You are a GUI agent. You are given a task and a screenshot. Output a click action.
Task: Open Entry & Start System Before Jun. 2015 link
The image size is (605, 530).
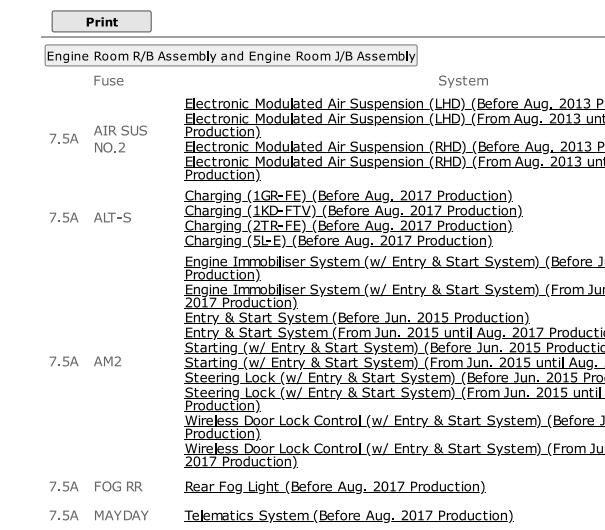click(357, 317)
